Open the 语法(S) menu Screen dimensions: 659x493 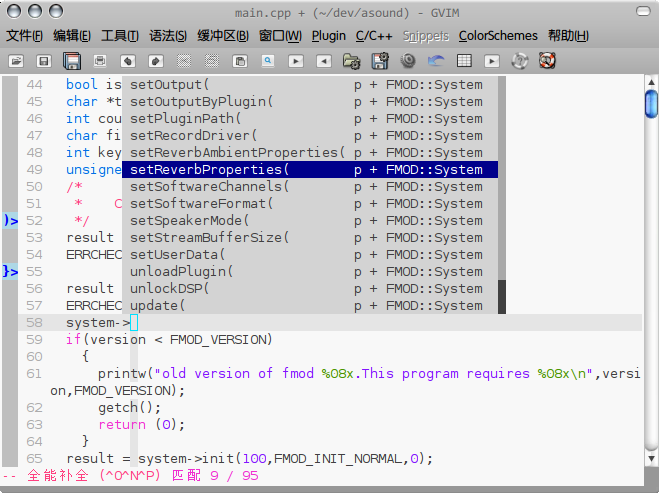pyautogui.click(x=168, y=36)
